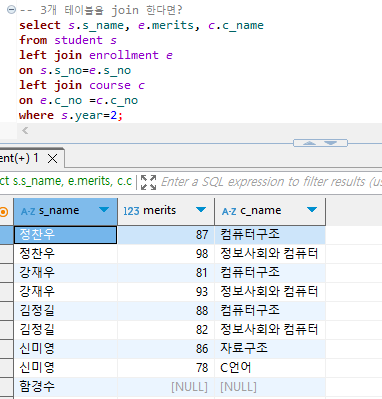Select merits value 98
The image size is (382, 399).
click(x=166, y=254)
